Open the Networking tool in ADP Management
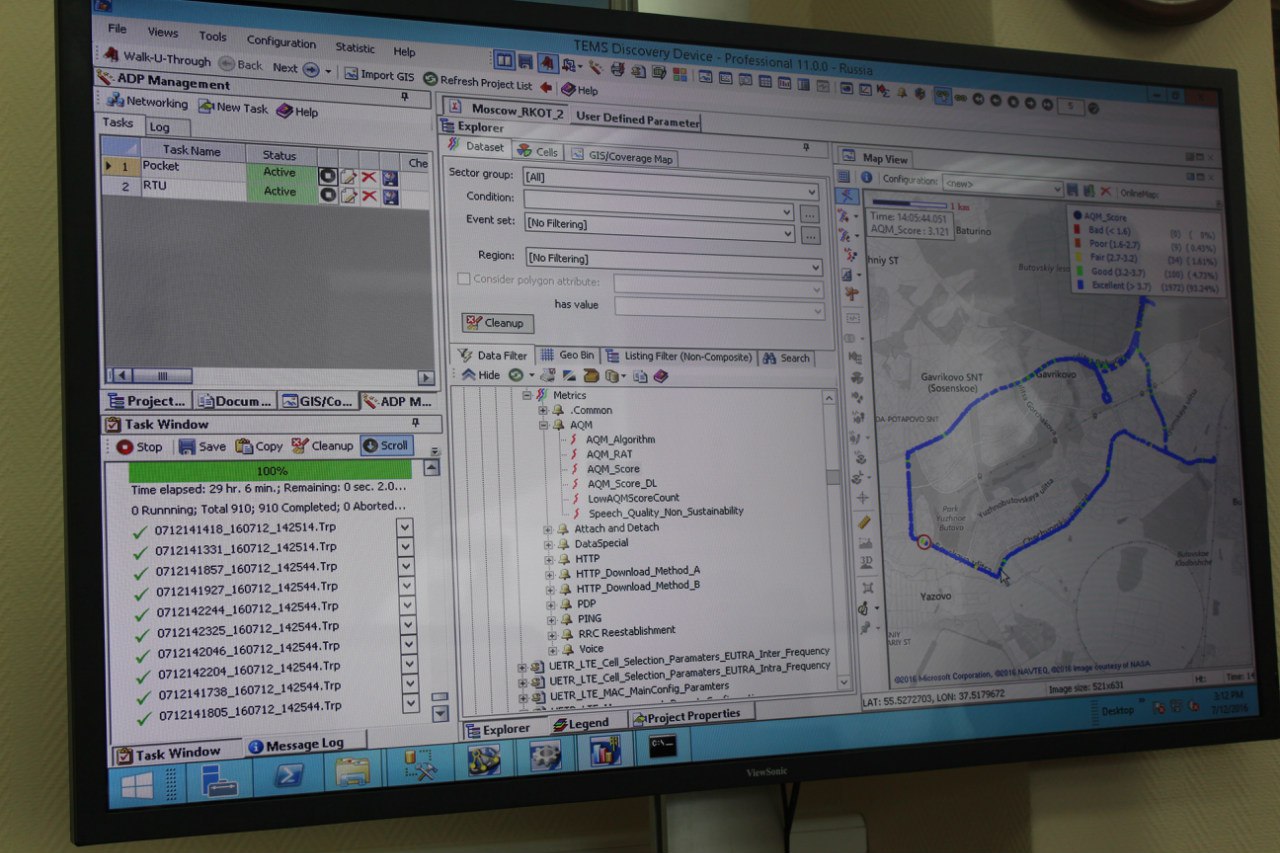This screenshot has width=1280, height=853. 147,102
